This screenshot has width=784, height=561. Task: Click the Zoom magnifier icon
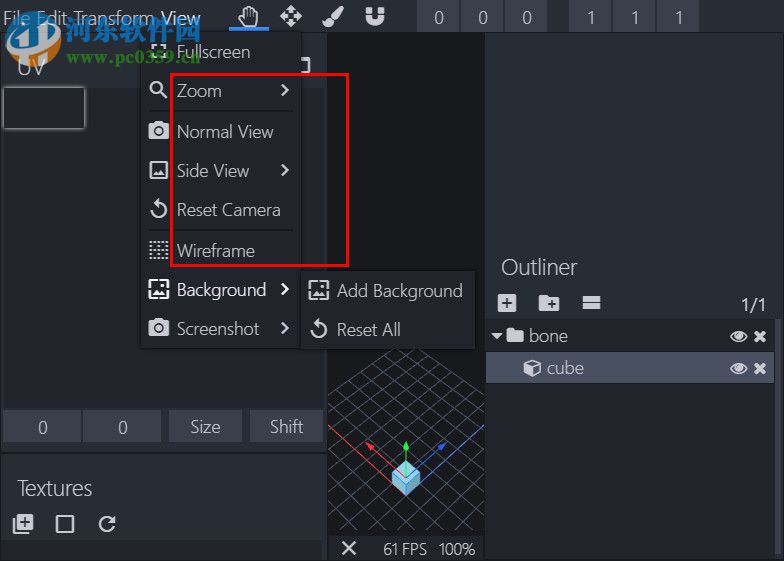pos(158,90)
